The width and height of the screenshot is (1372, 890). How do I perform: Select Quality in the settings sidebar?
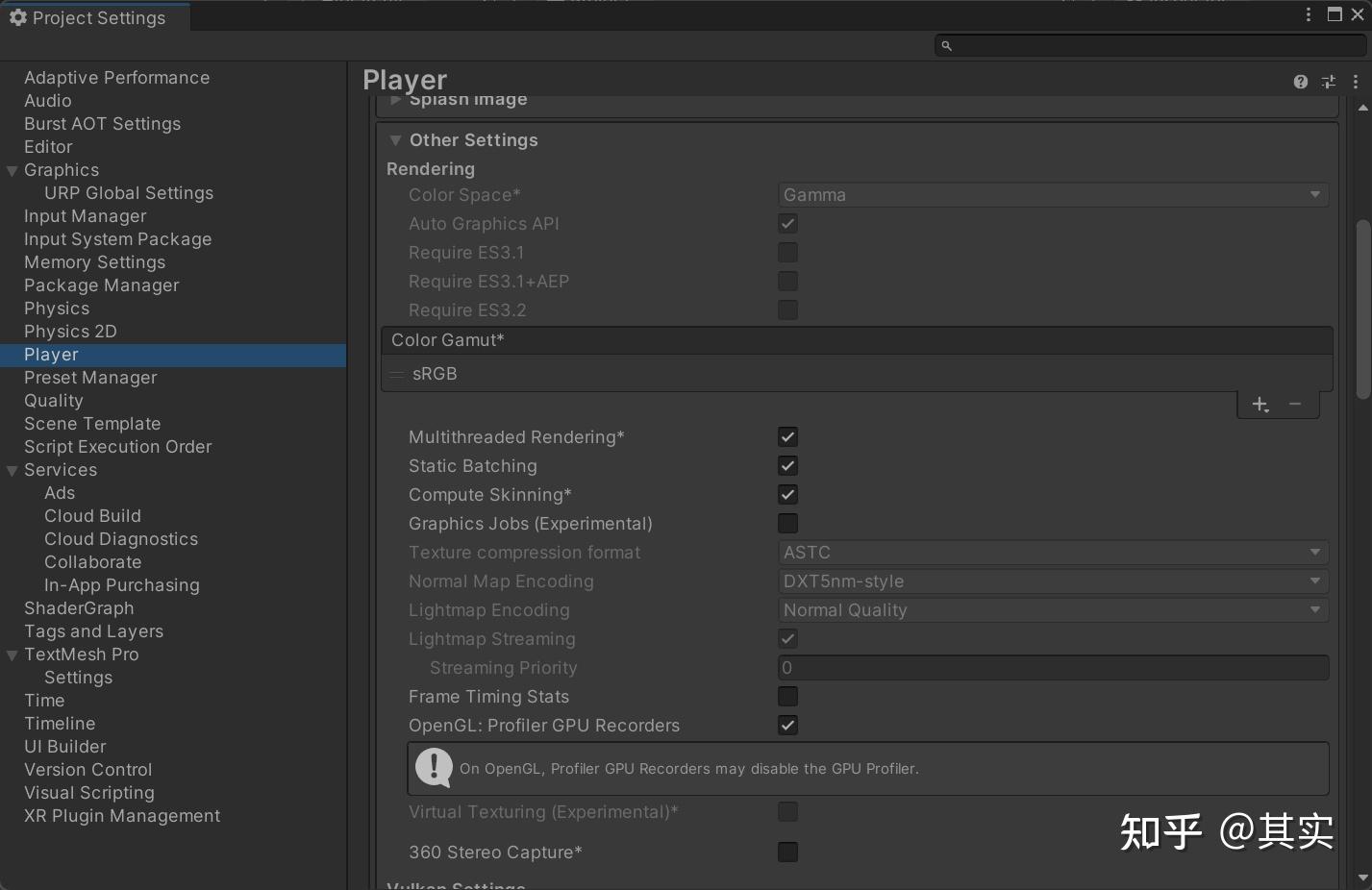tap(54, 401)
